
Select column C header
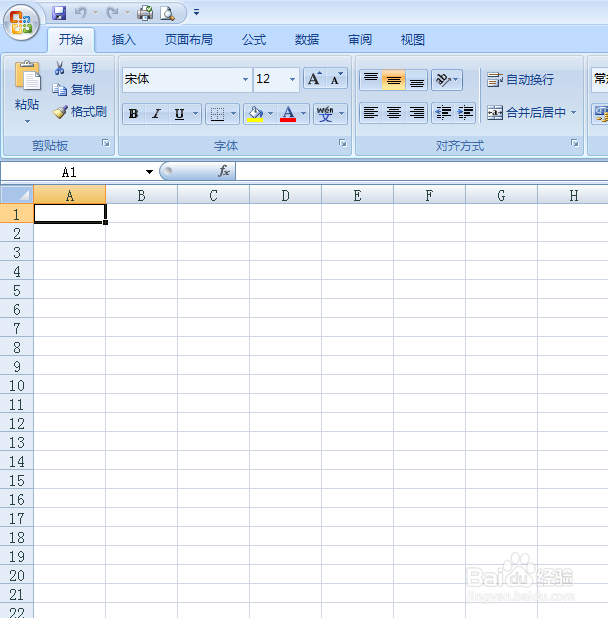(x=213, y=195)
